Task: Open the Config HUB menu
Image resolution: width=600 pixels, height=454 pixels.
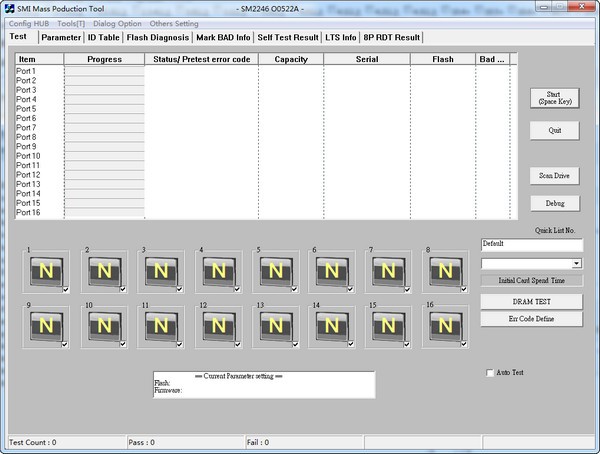Action: tap(29, 24)
